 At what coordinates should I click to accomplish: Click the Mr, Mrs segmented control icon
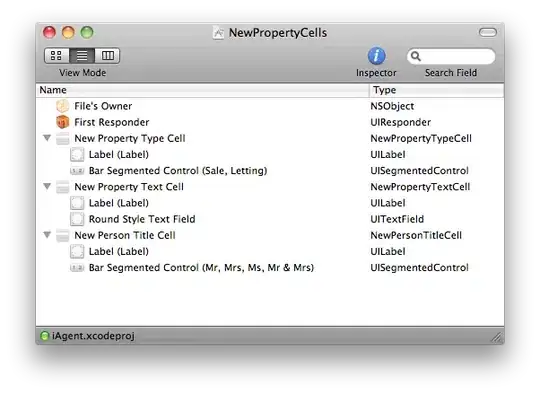(77, 268)
